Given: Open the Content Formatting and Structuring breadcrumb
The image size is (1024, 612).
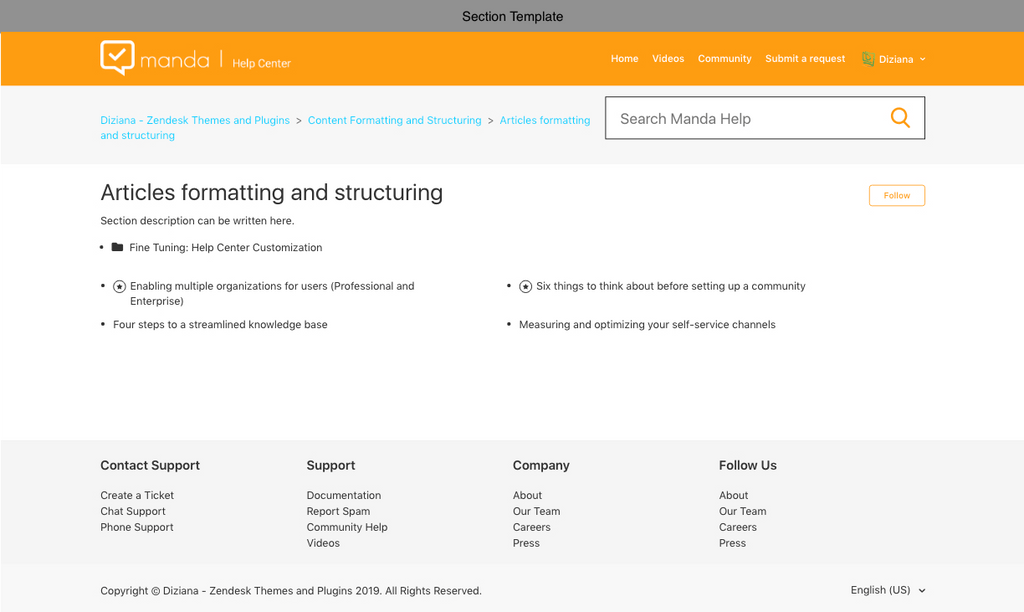Looking at the screenshot, I should coord(394,119).
